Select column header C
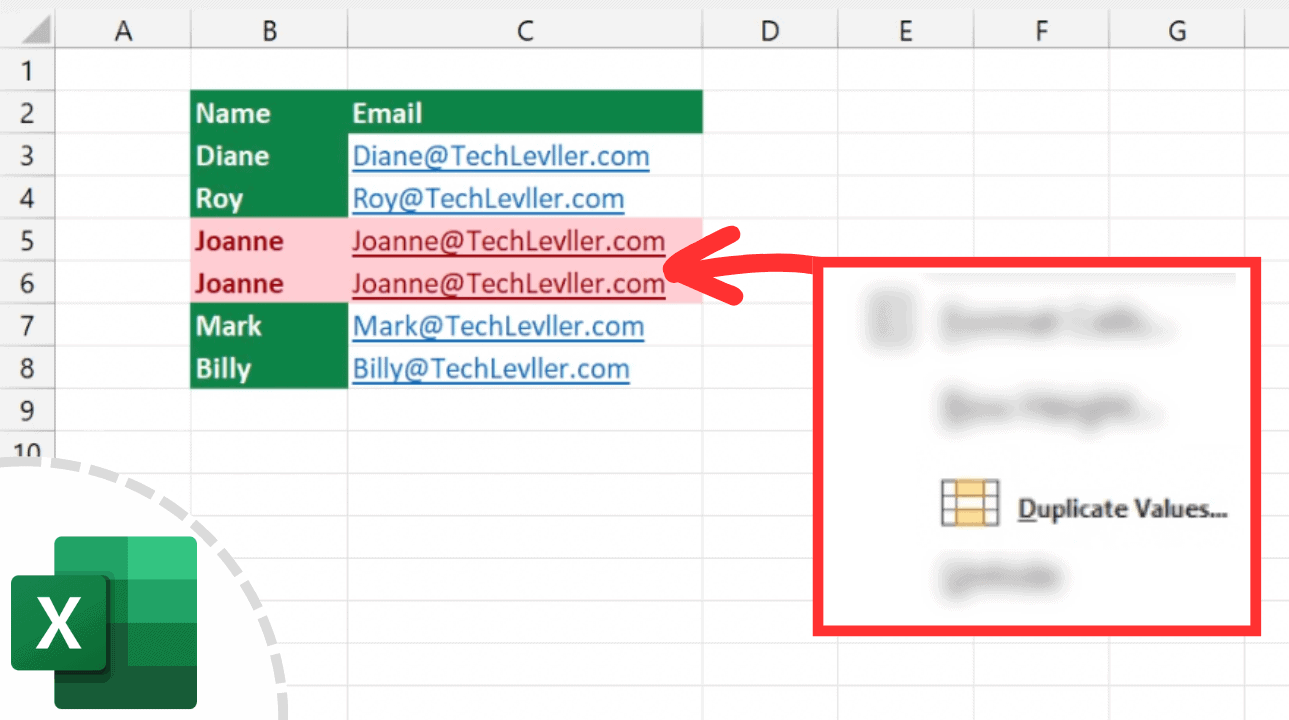 pos(524,30)
